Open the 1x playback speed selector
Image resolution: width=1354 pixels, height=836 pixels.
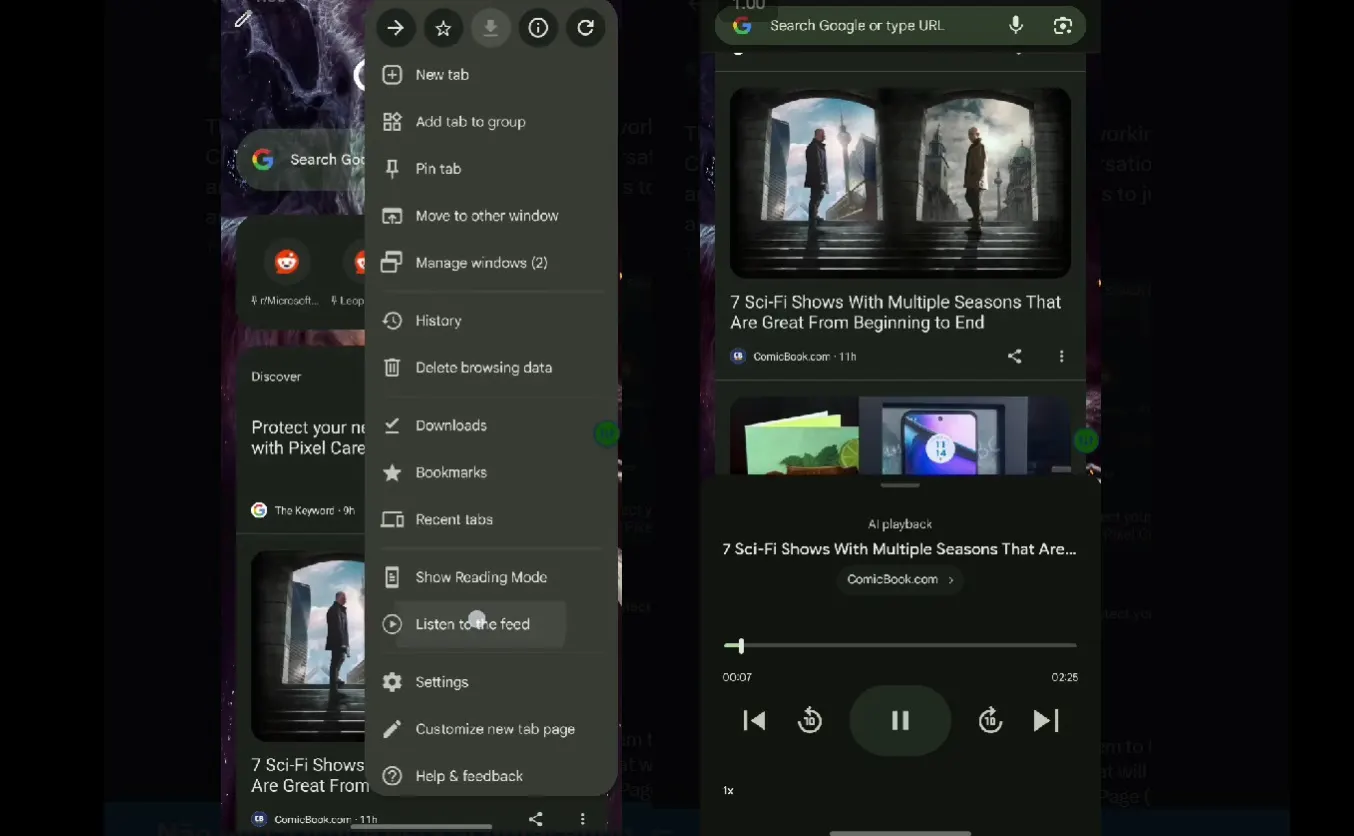pyautogui.click(x=728, y=791)
